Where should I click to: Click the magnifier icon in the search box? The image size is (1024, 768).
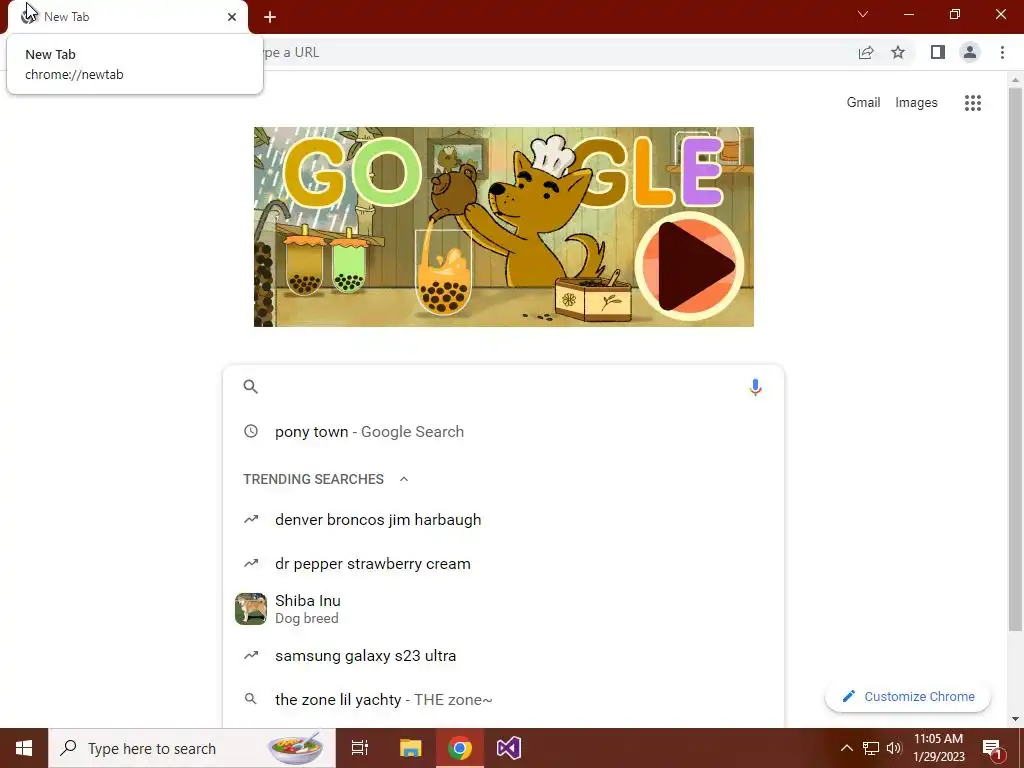tap(251, 387)
